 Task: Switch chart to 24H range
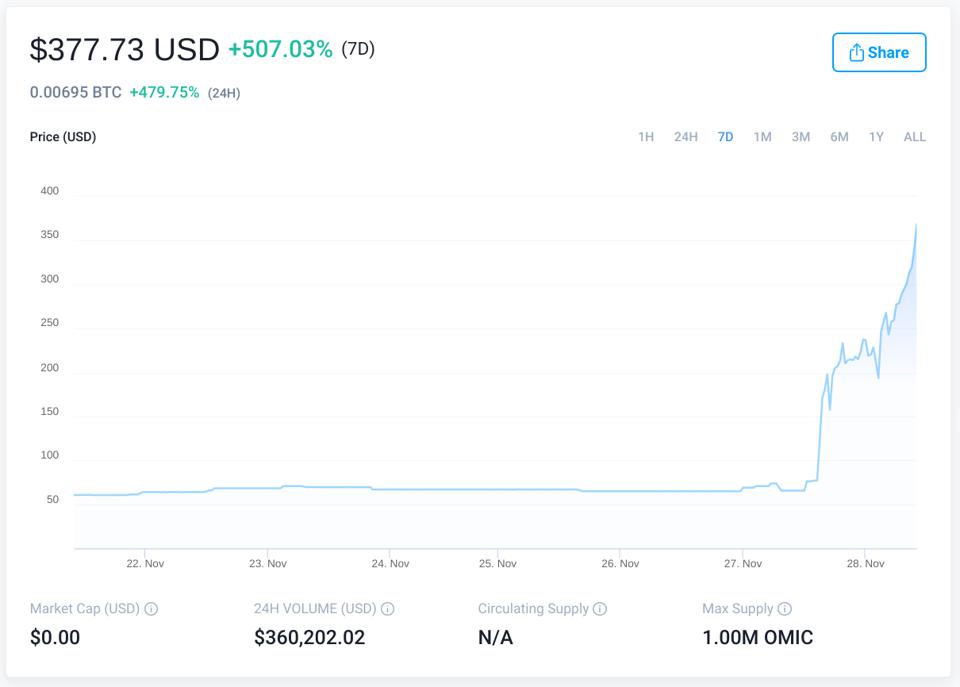tap(685, 137)
